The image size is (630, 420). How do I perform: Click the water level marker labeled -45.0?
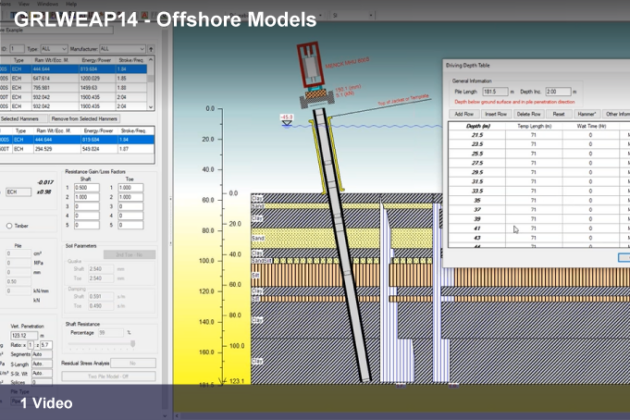tap(286, 119)
